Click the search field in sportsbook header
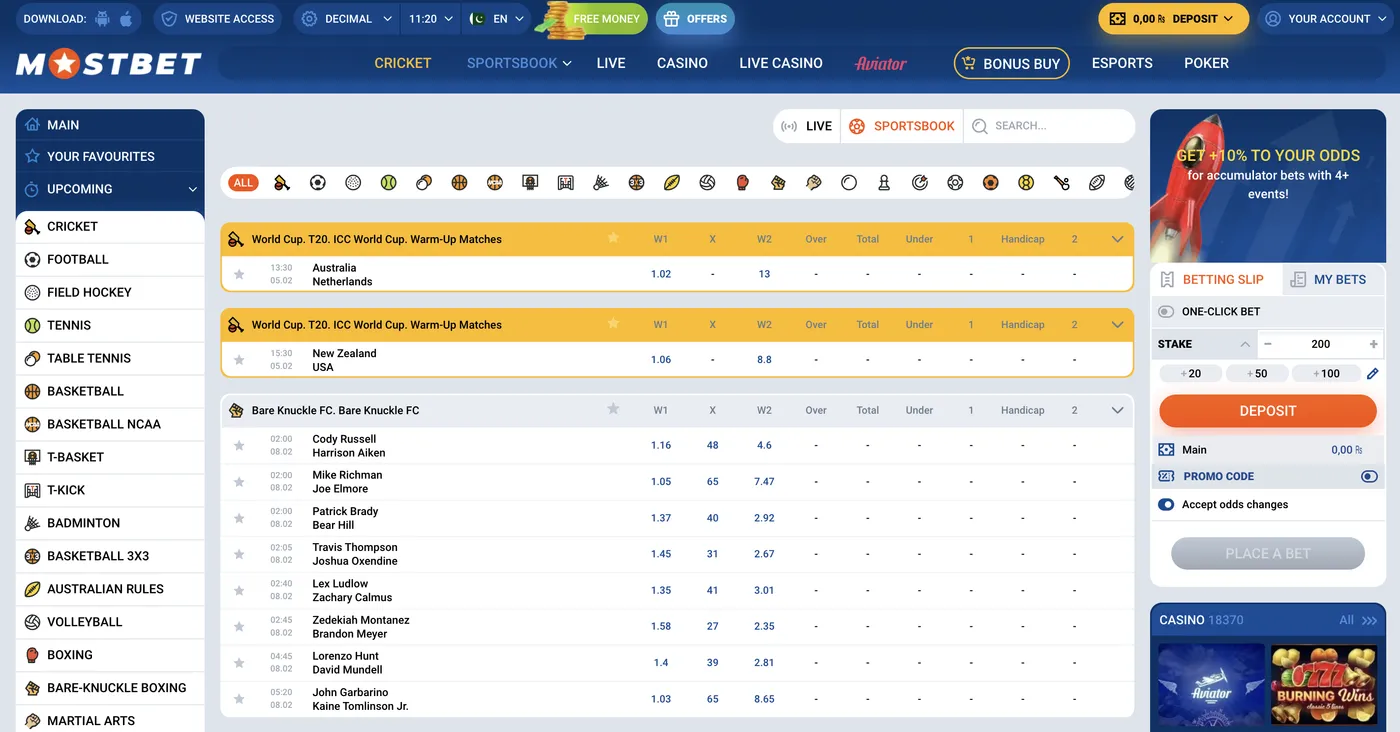This screenshot has height=732, width=1400. pyautogui.click(x=1050, y=125)
